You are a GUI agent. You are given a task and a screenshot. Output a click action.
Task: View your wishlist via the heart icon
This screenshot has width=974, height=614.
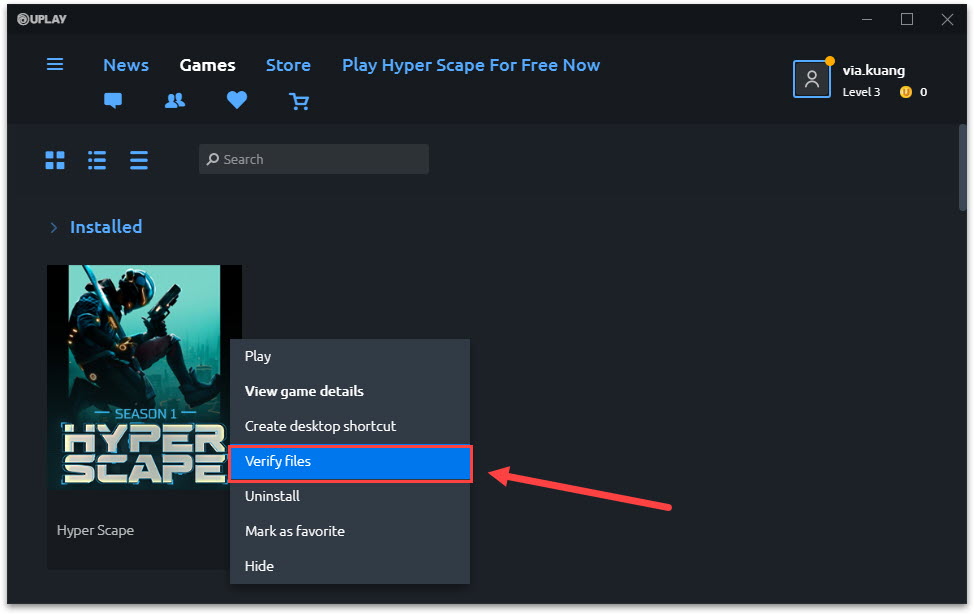pyautogui.click(x=236, y=100)
